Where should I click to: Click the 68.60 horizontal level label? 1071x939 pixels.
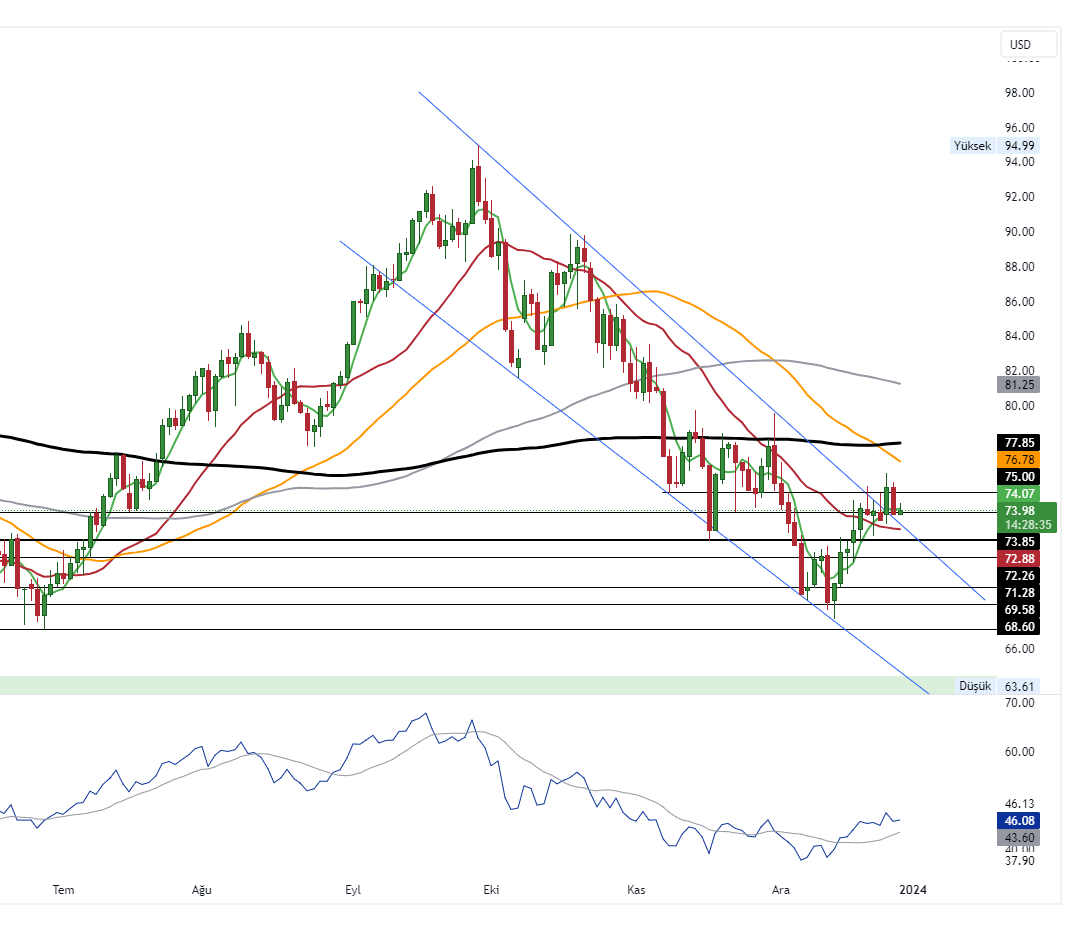[1019, 627]
